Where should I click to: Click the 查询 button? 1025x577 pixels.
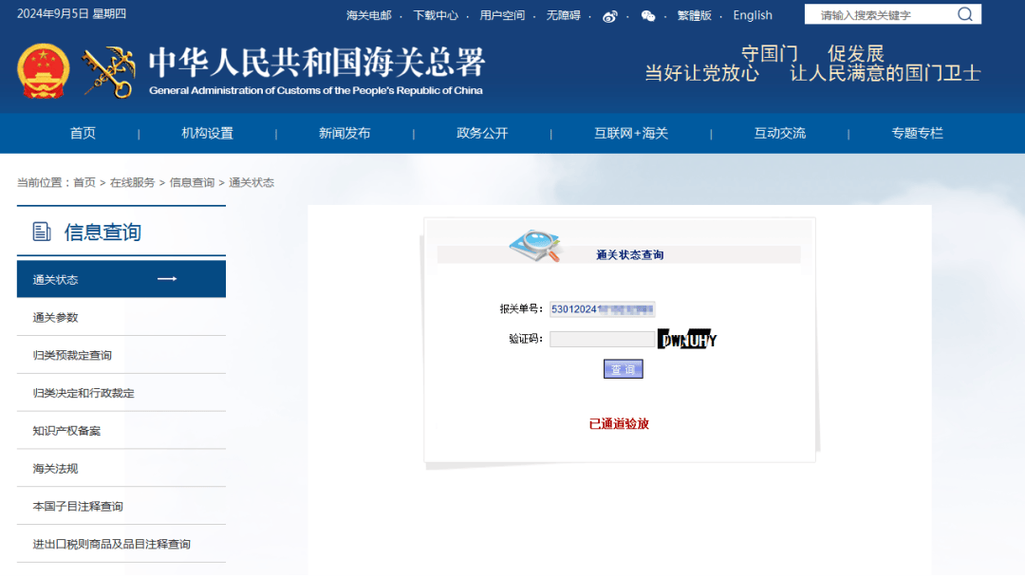tap(623, 369)
